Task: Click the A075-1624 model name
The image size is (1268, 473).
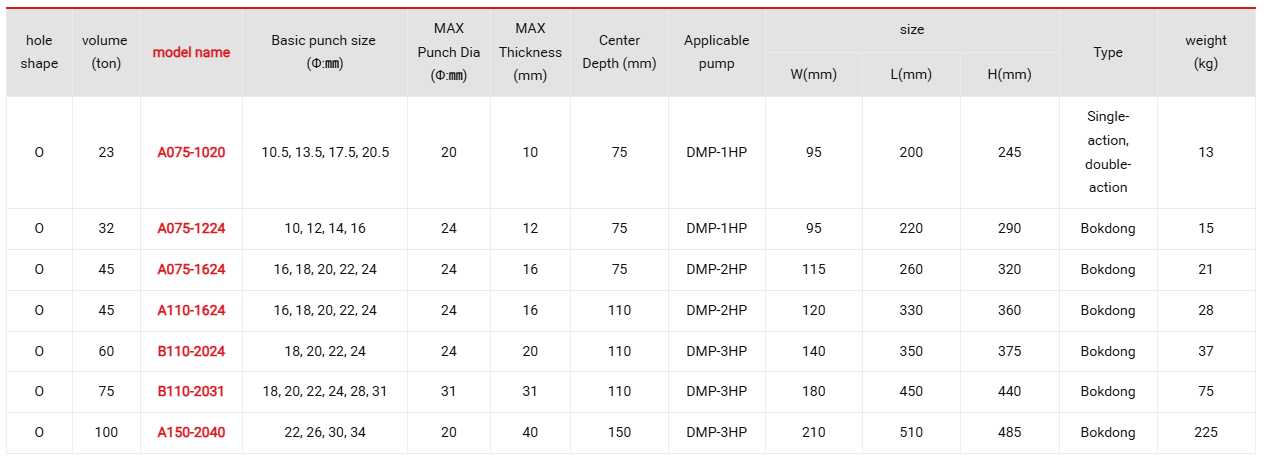Action: tap(191, 269)
